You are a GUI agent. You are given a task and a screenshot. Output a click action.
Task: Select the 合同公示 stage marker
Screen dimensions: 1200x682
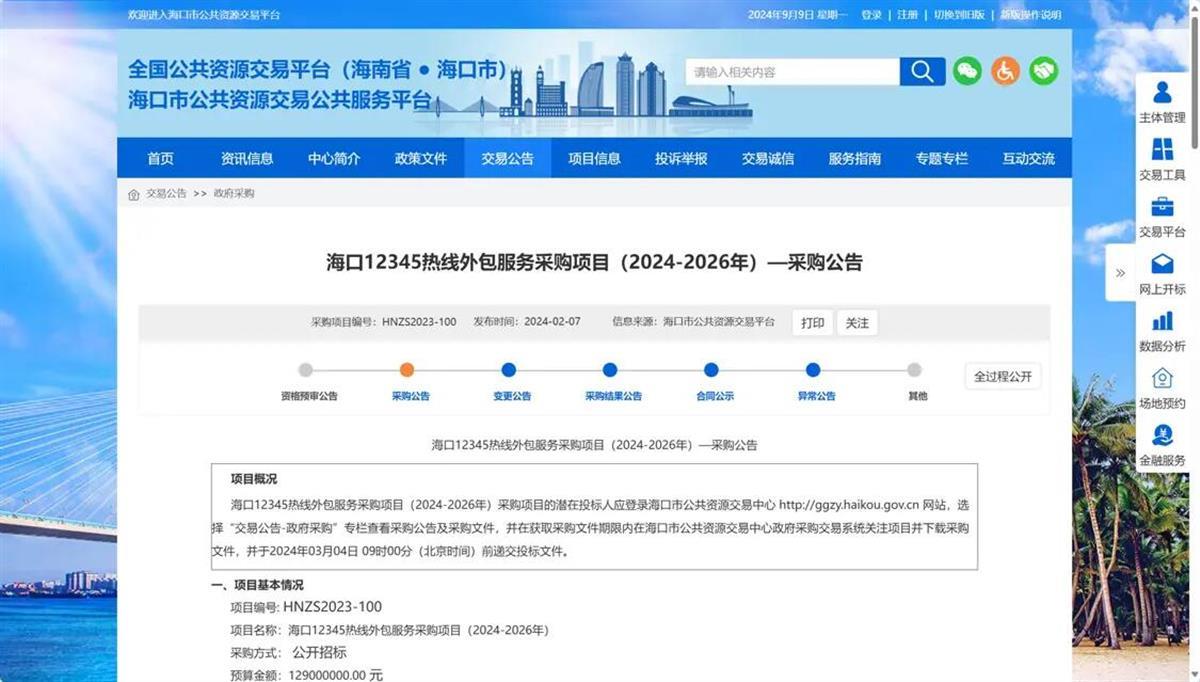click(x=712, y=369)
